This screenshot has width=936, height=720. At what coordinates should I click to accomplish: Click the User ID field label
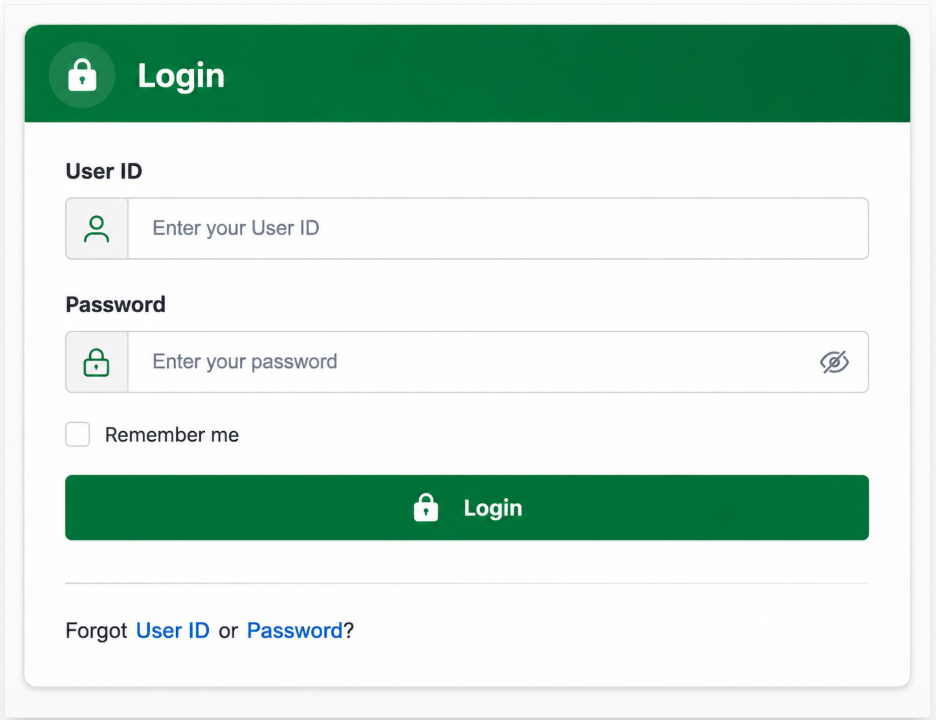(x=104, y=171)
